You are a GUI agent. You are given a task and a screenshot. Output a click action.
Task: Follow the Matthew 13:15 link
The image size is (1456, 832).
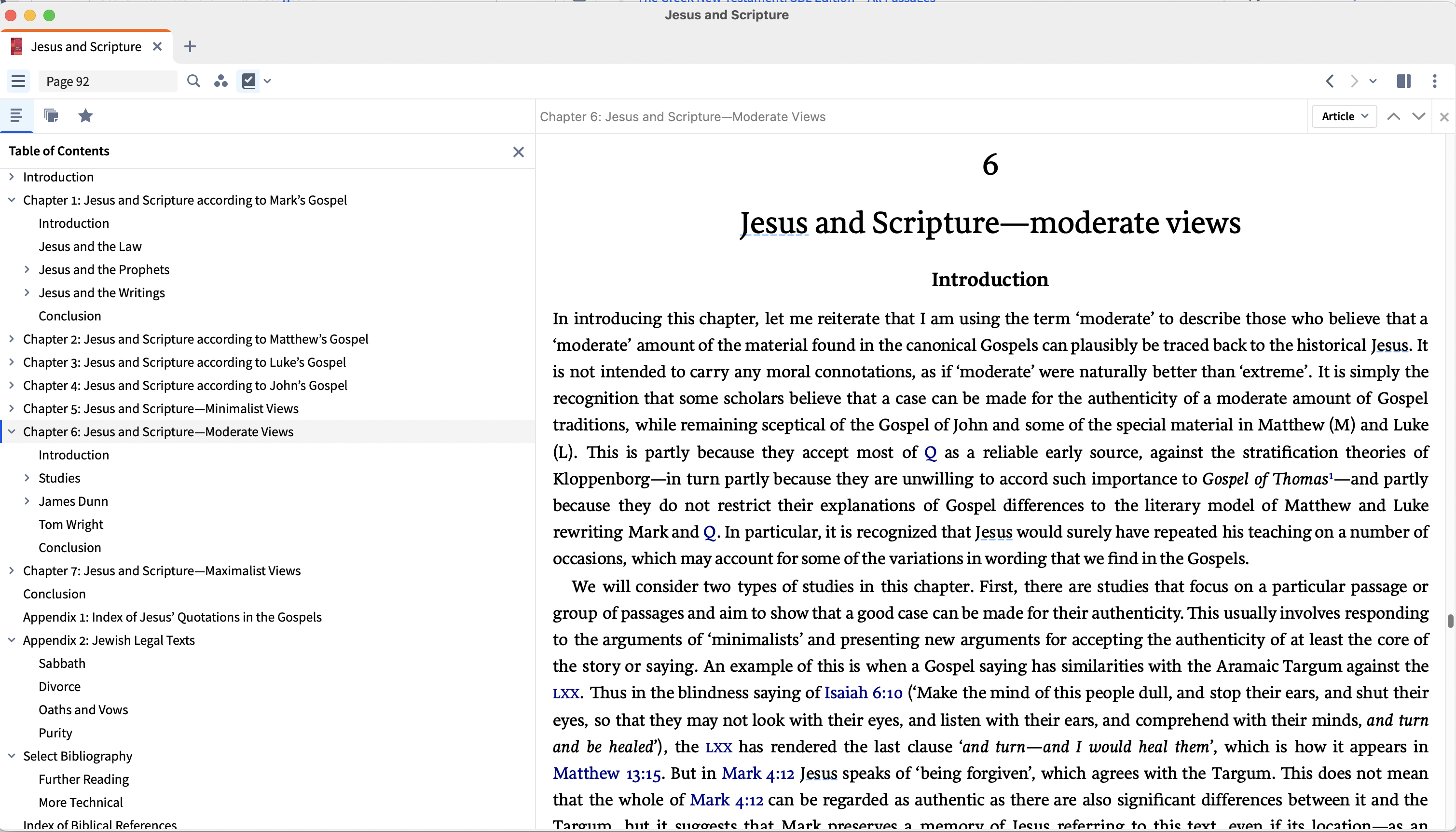606,774
